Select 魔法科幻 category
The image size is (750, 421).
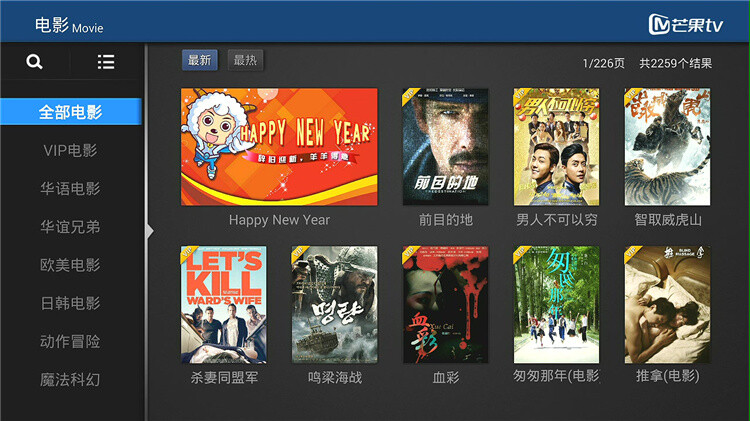point(71,380)
